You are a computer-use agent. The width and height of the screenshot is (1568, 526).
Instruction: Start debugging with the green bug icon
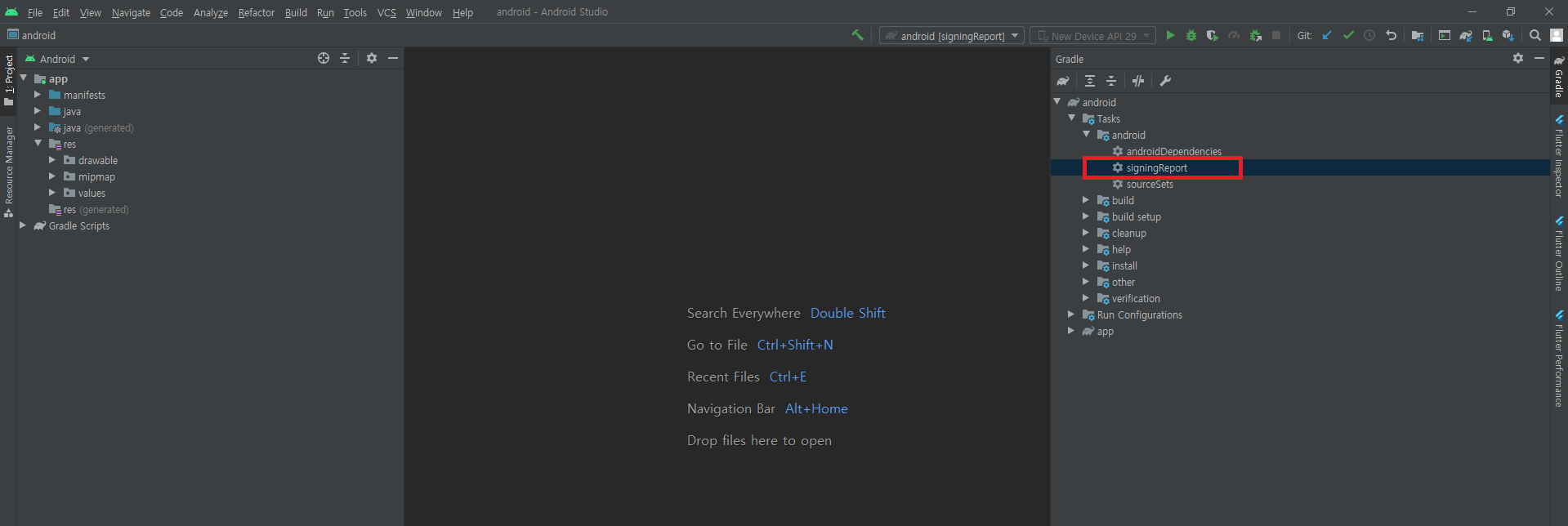(1191, 35)
